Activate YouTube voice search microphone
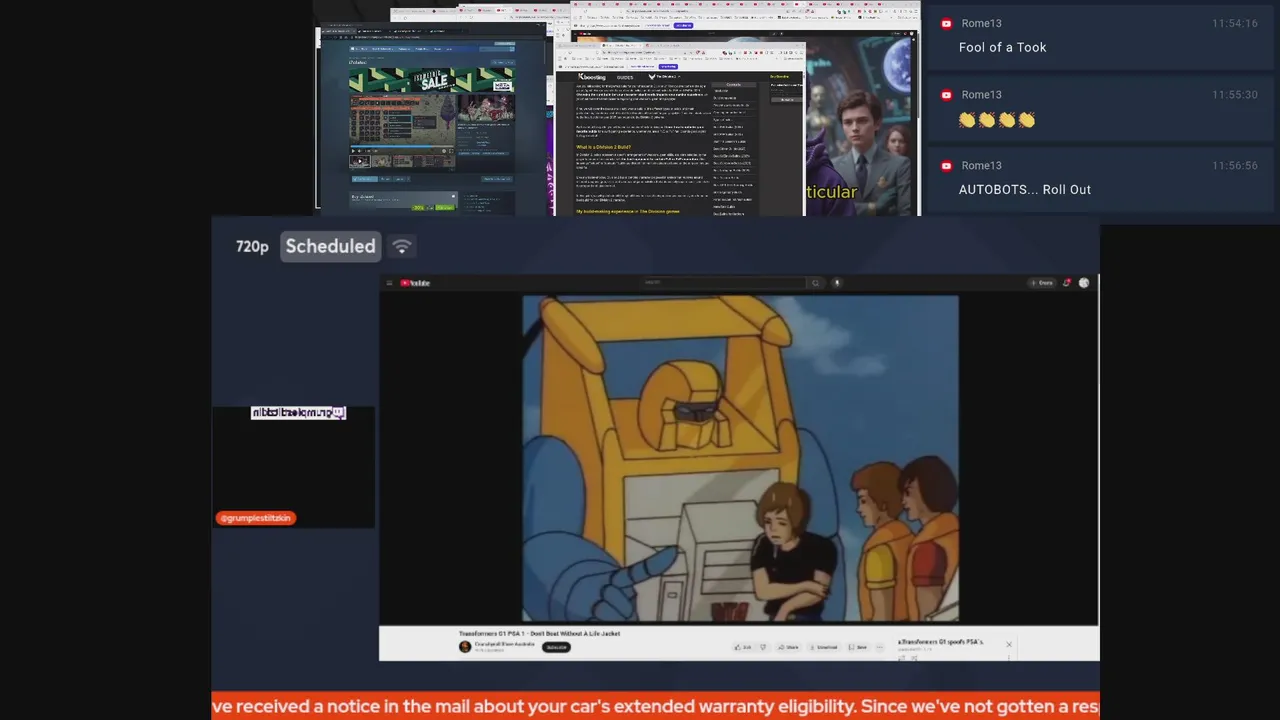 point(837,283)
